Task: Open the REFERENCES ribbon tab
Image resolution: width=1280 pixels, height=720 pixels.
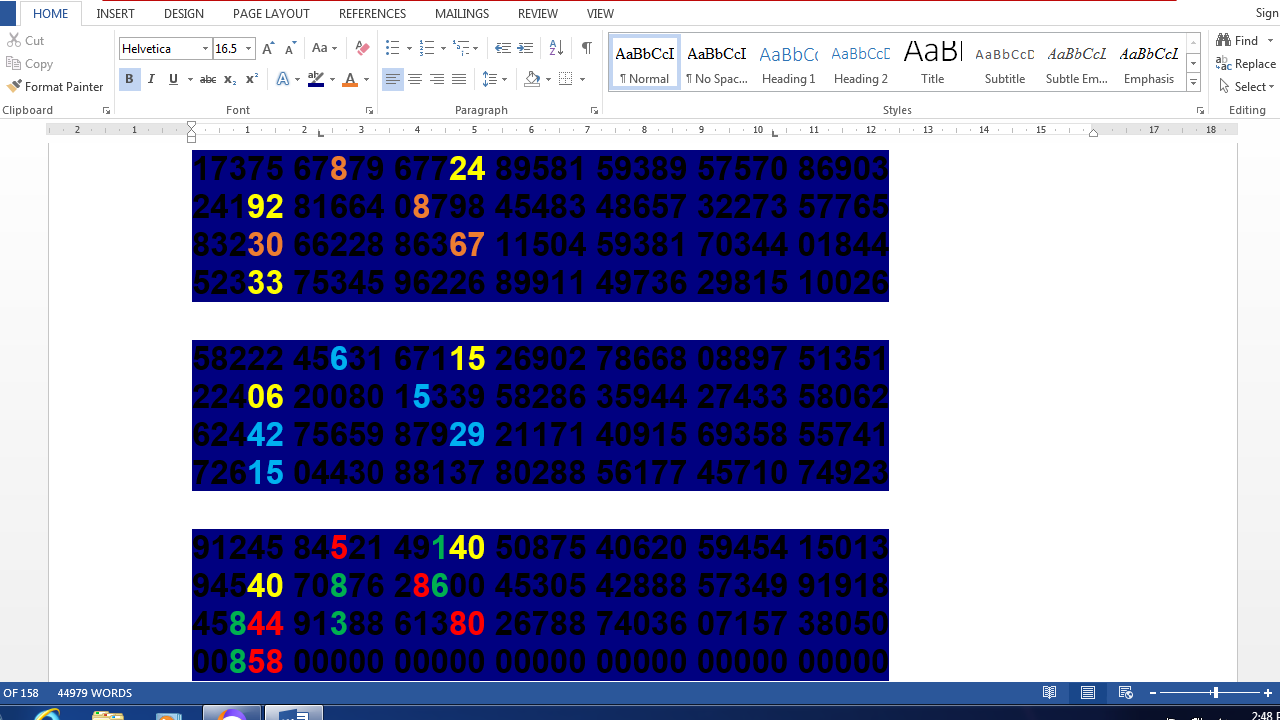Action: click(x=372, y=14)
